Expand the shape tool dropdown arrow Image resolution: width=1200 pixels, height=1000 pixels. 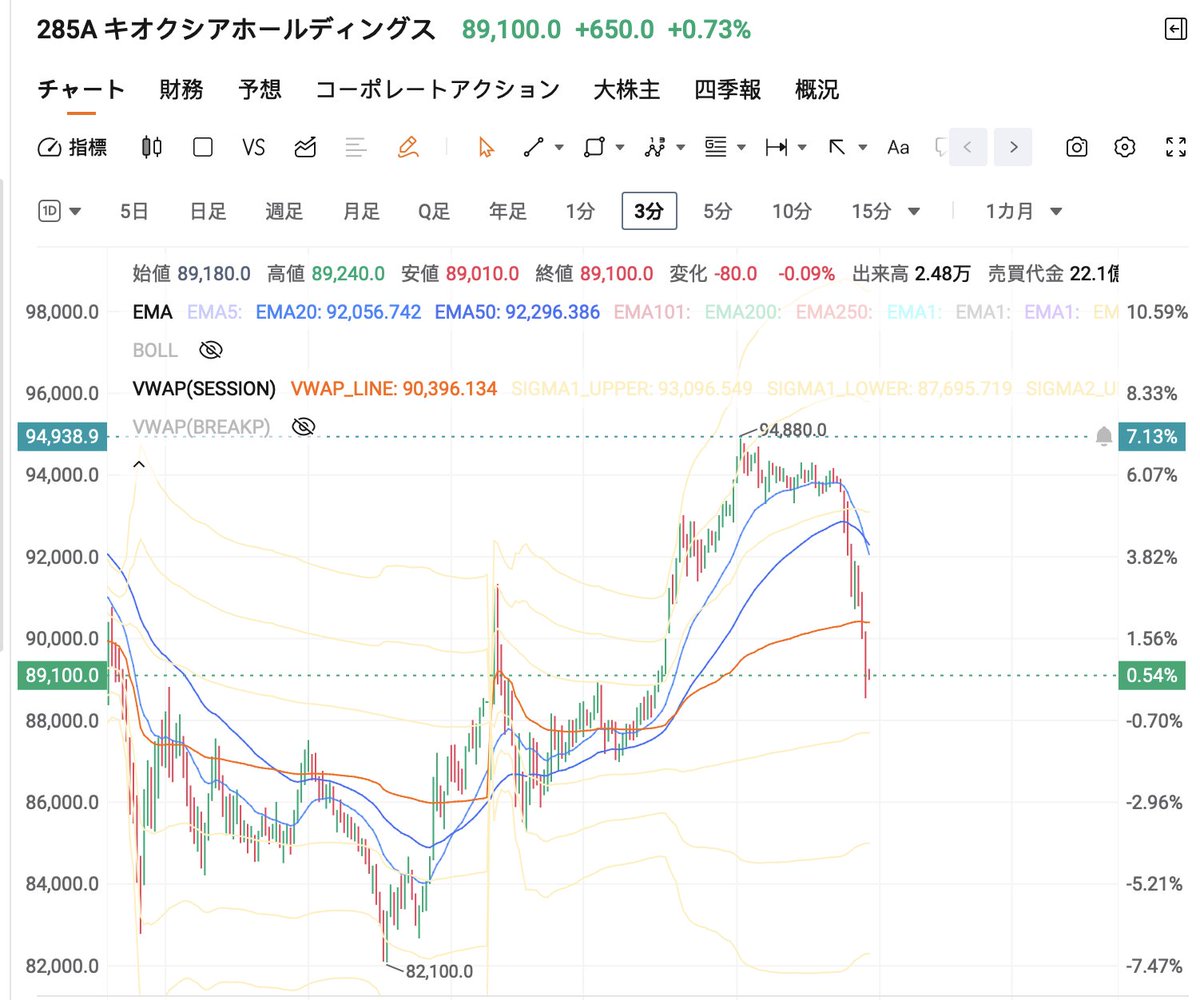click(x=620, y=148)
